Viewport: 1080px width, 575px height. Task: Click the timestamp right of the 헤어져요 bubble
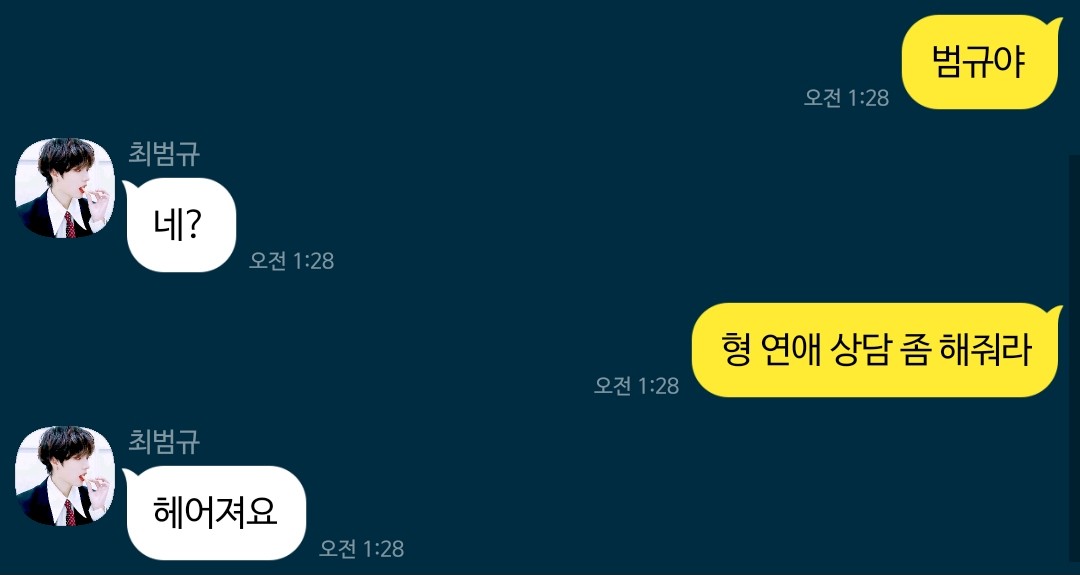[x=362, y=548]
